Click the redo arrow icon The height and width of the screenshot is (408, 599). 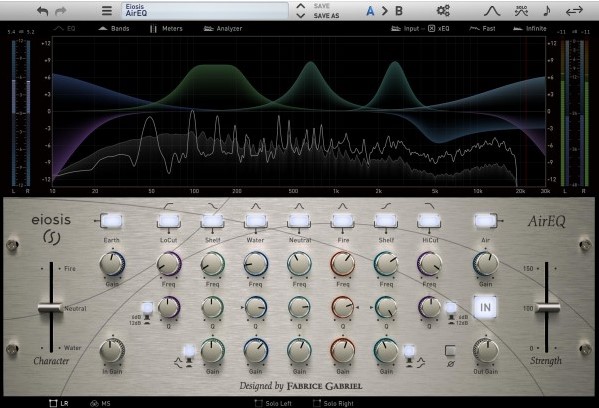point(61,11)
